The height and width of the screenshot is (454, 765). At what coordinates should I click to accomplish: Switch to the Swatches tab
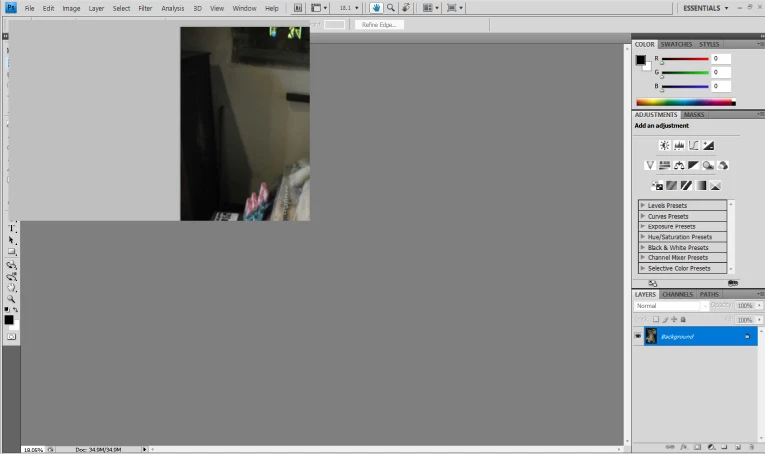(676, 44)
